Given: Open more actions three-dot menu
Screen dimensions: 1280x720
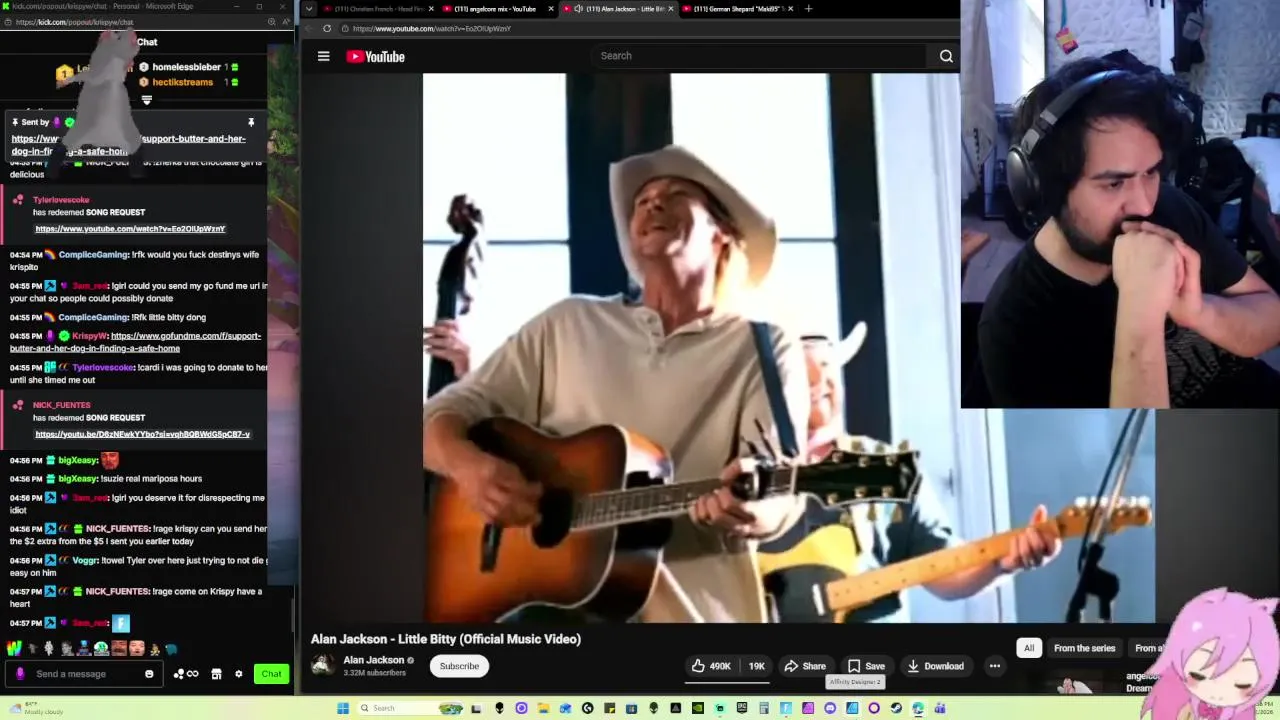Looking at the screenshot, I should (994, 666).
